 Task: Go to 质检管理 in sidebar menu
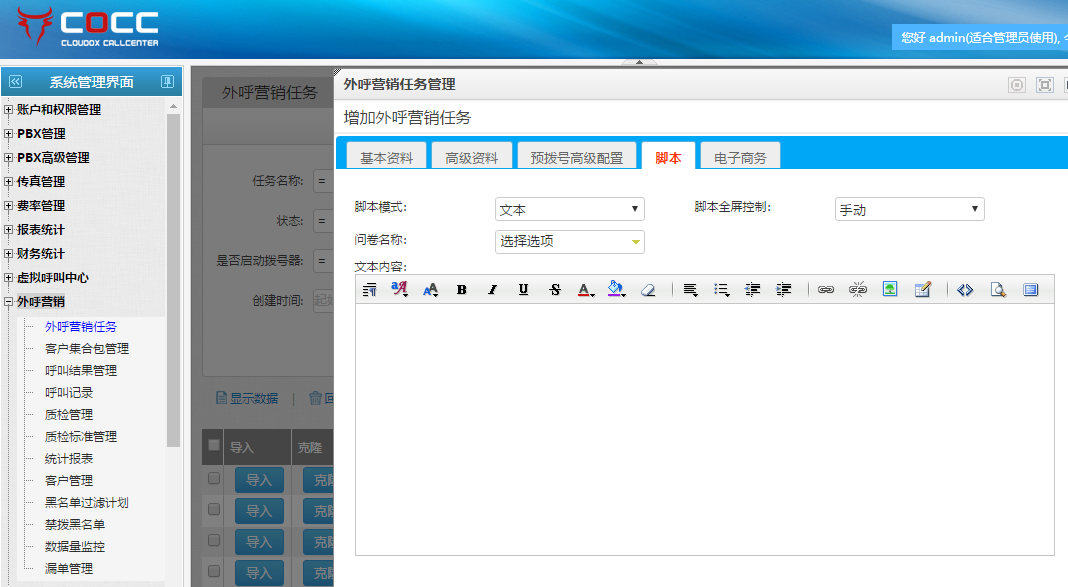pos(69,415)
